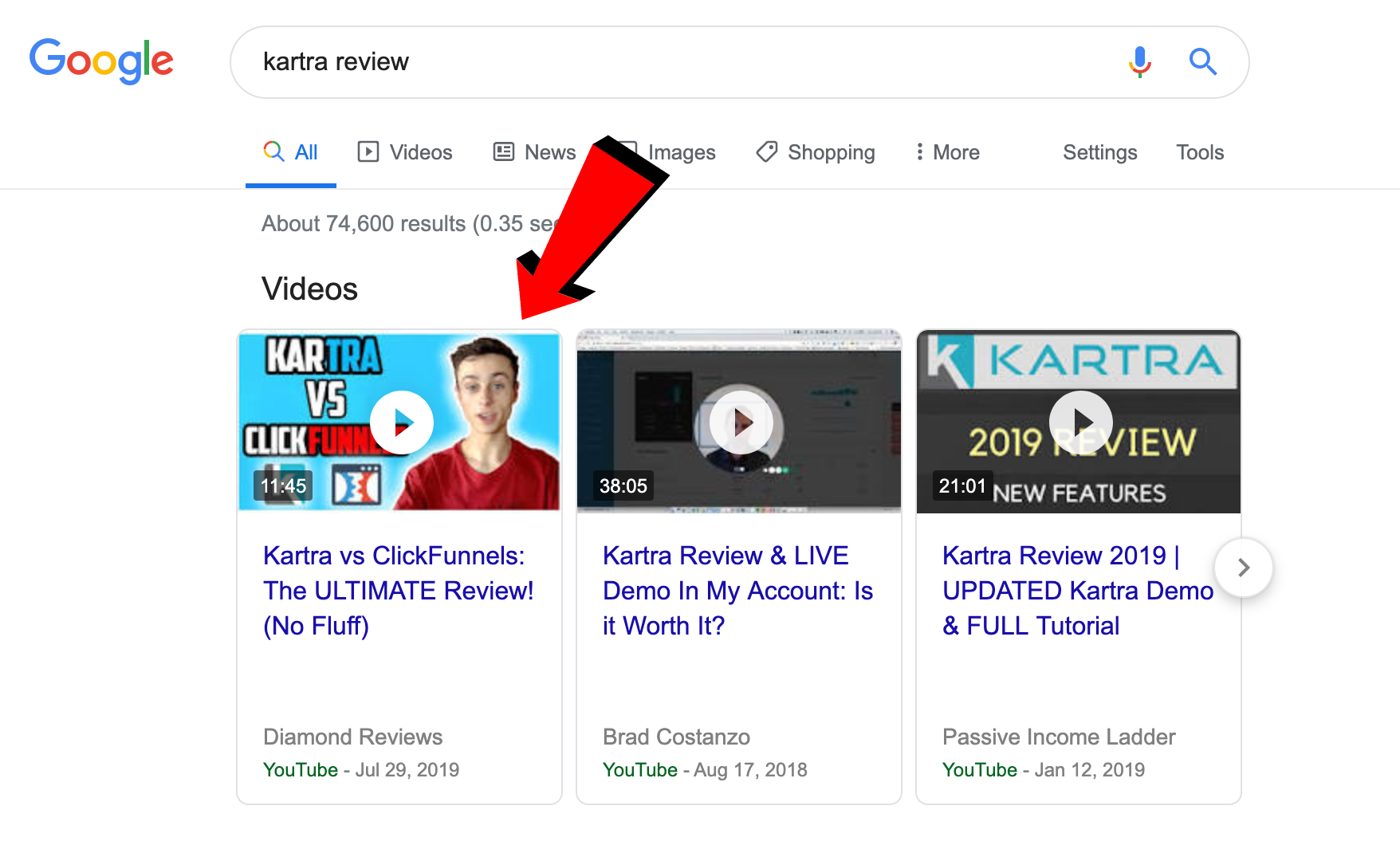Open the Settings menu
This screenshot has width=1400, height=845.
click(x=1099, y=152)
